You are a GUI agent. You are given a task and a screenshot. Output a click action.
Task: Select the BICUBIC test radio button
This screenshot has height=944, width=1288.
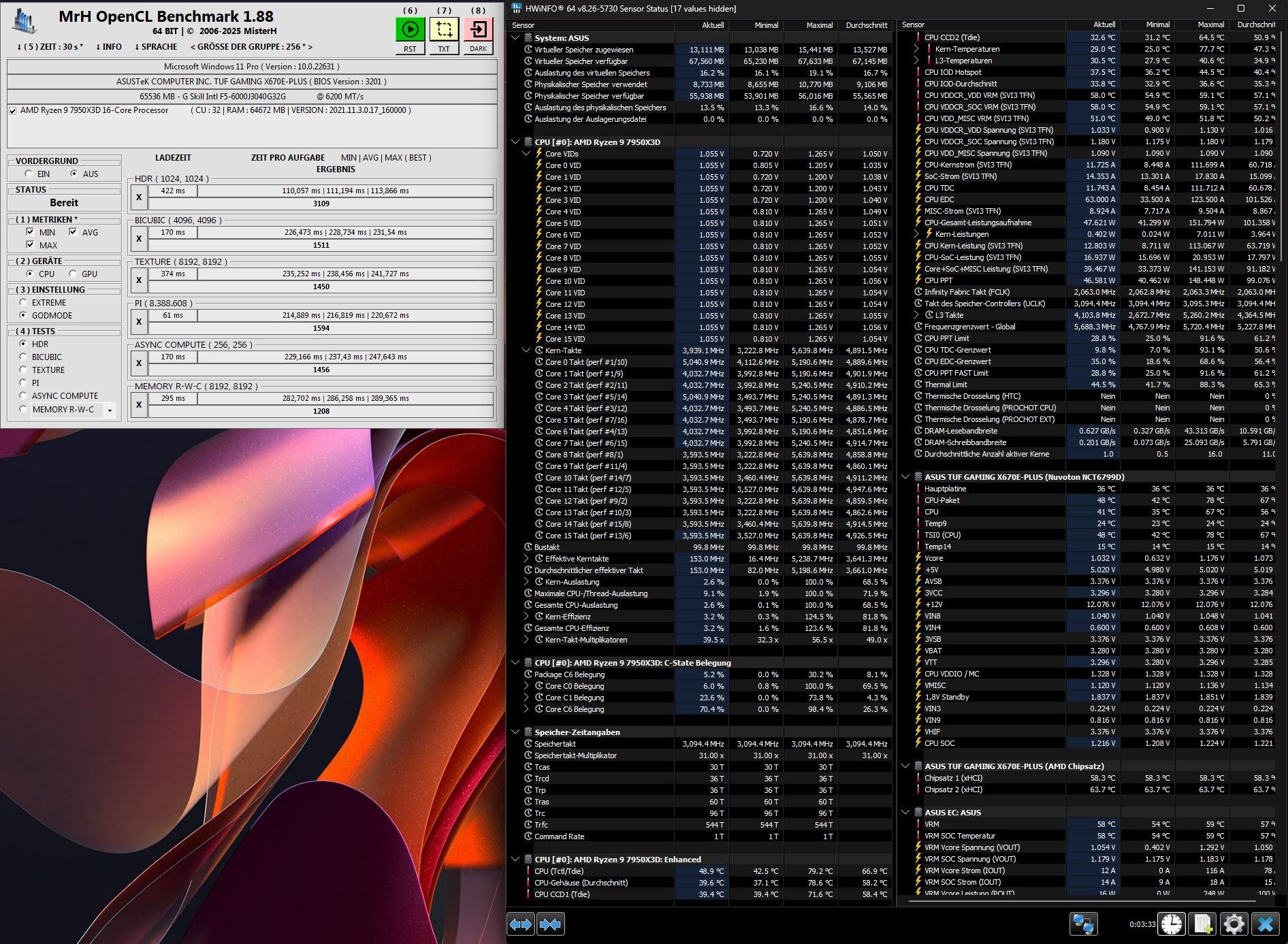click(x=23, y=357)
